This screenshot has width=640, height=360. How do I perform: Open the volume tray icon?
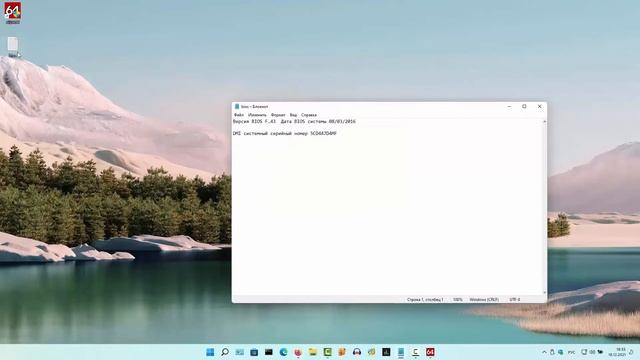[592, 352]
